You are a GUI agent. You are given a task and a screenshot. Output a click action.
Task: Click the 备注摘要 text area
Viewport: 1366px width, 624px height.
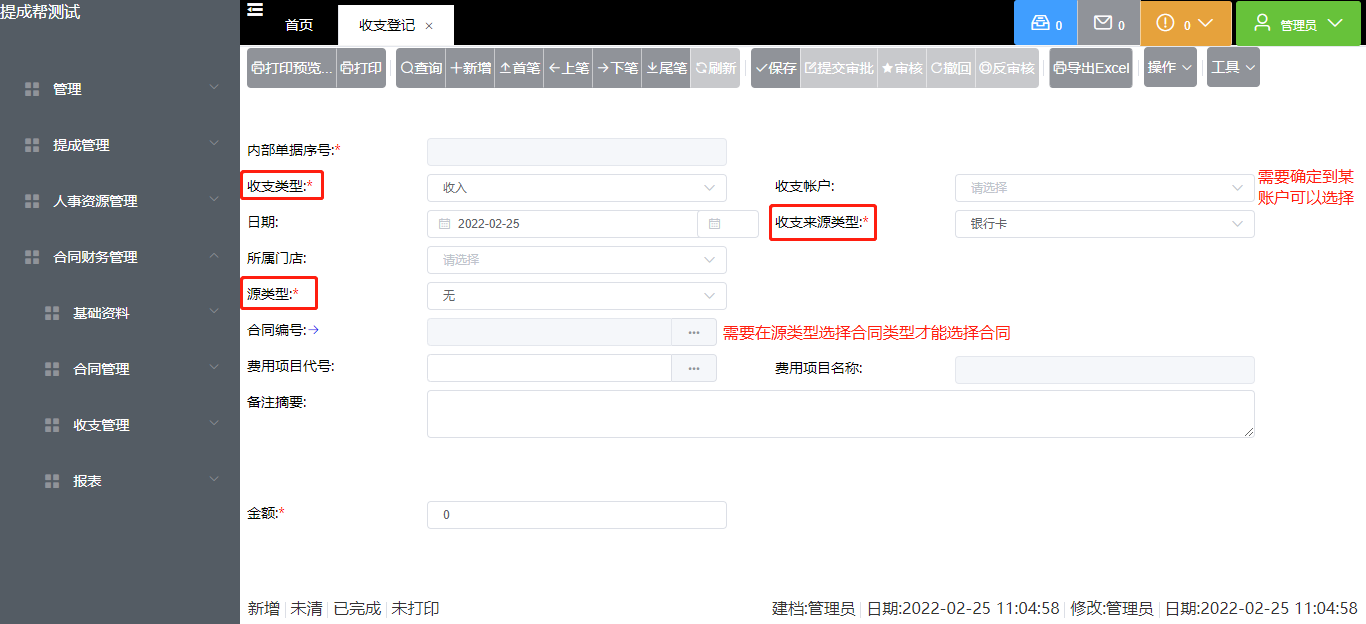click(841, 414)
